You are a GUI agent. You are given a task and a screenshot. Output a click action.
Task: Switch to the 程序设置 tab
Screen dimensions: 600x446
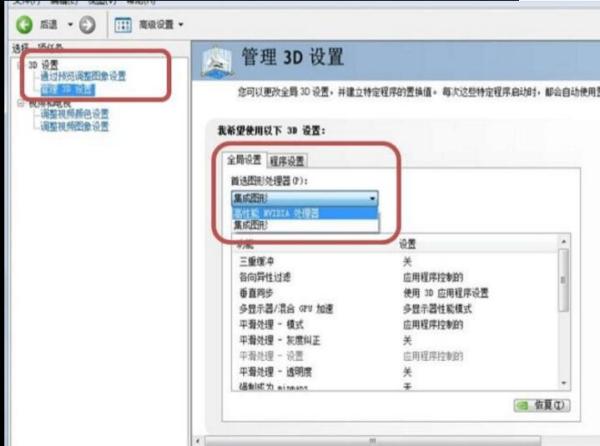(287, 161)
